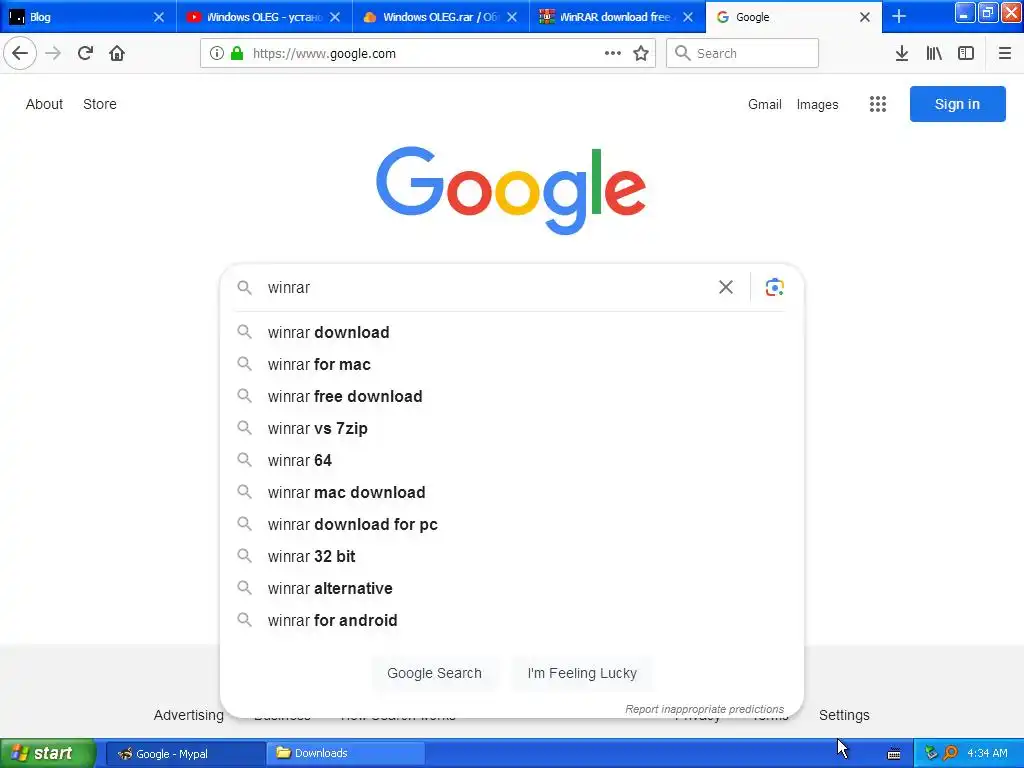Viewport: 1024px width, 768px height.
Task: Open the Google apps grid icon
Action: click(878, 104)
